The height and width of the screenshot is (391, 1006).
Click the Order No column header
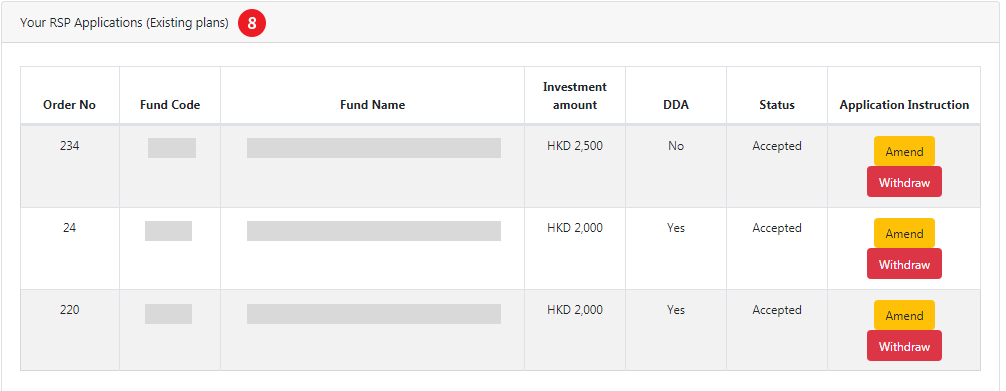(x=69, y=105)
